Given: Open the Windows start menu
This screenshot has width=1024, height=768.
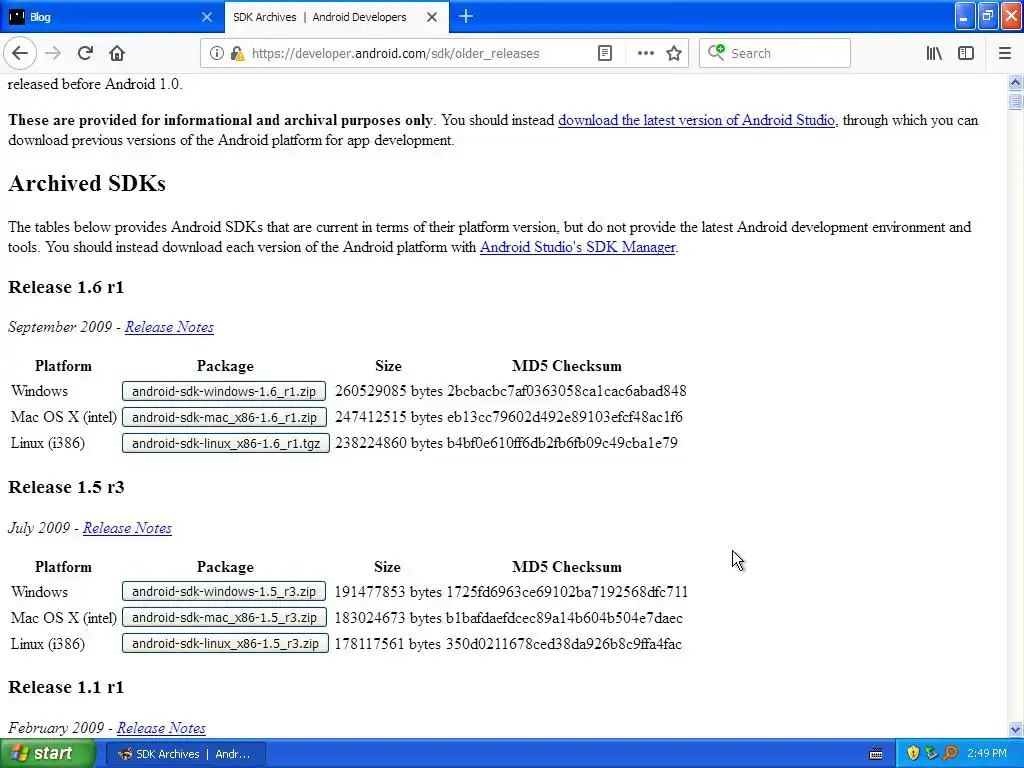Looking at the screenshot, I should 46,753.
